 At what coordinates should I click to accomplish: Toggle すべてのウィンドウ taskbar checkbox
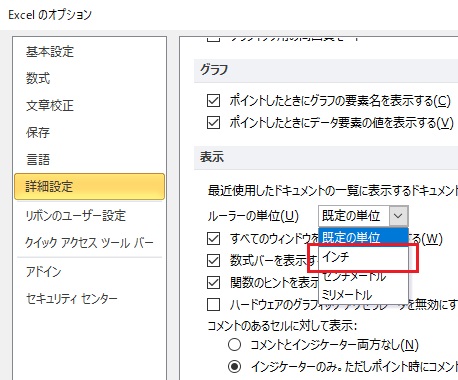point(213,239)
